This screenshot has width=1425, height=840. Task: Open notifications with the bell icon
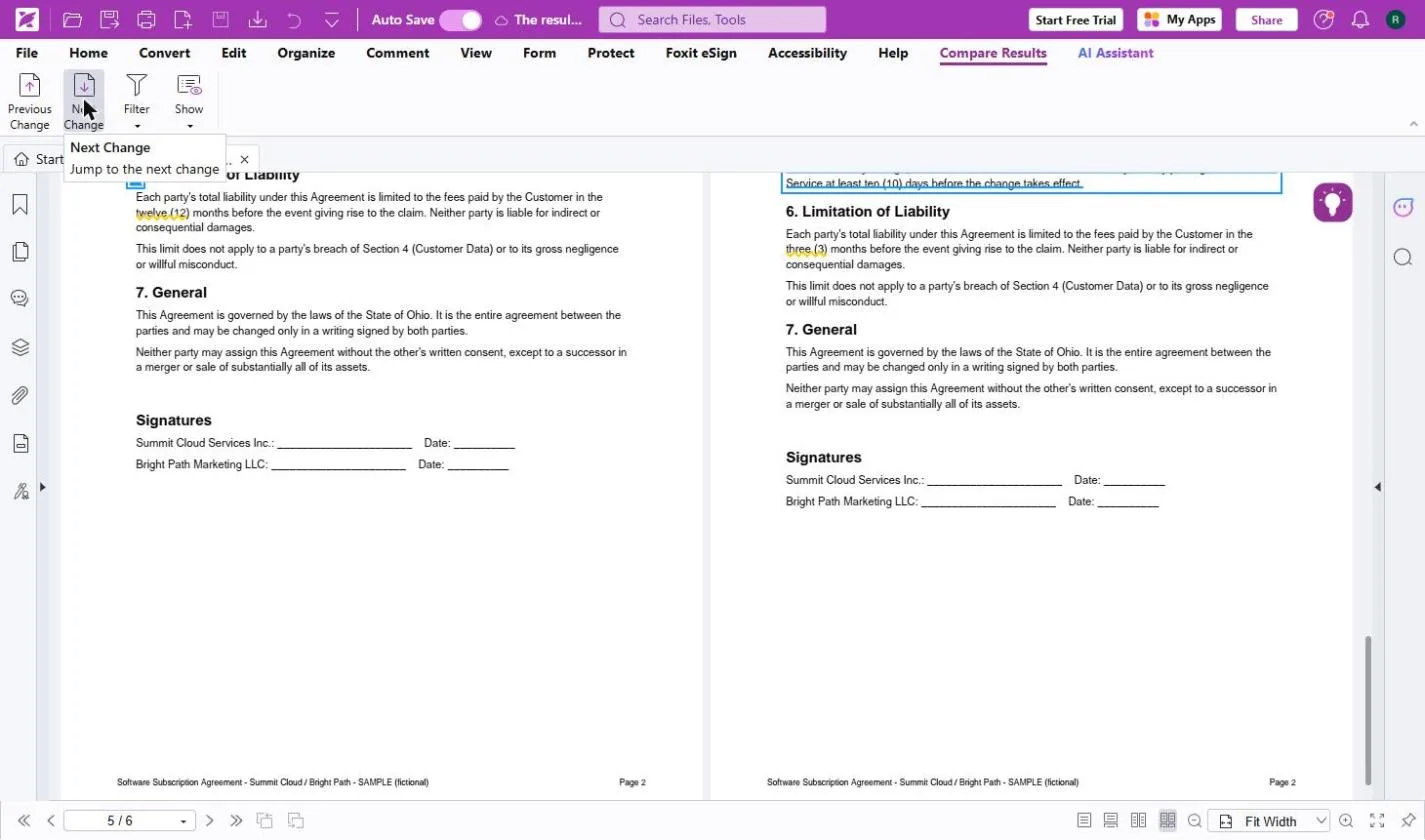click(x=1360, y=20)
